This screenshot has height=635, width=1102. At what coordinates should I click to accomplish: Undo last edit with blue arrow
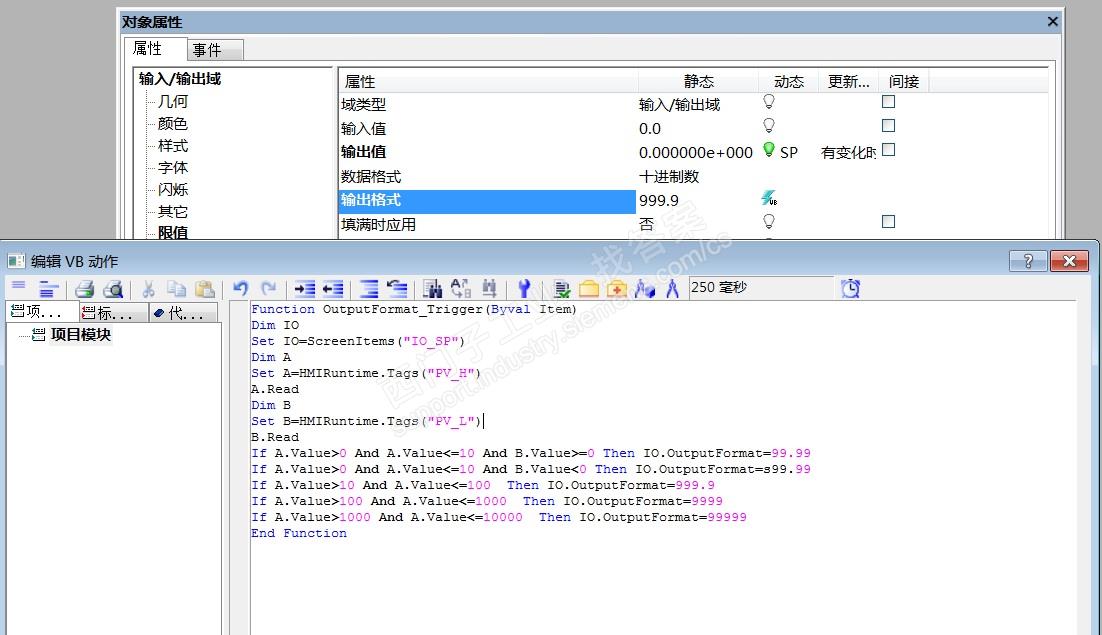pyautogui.click(x=240, y=289)
